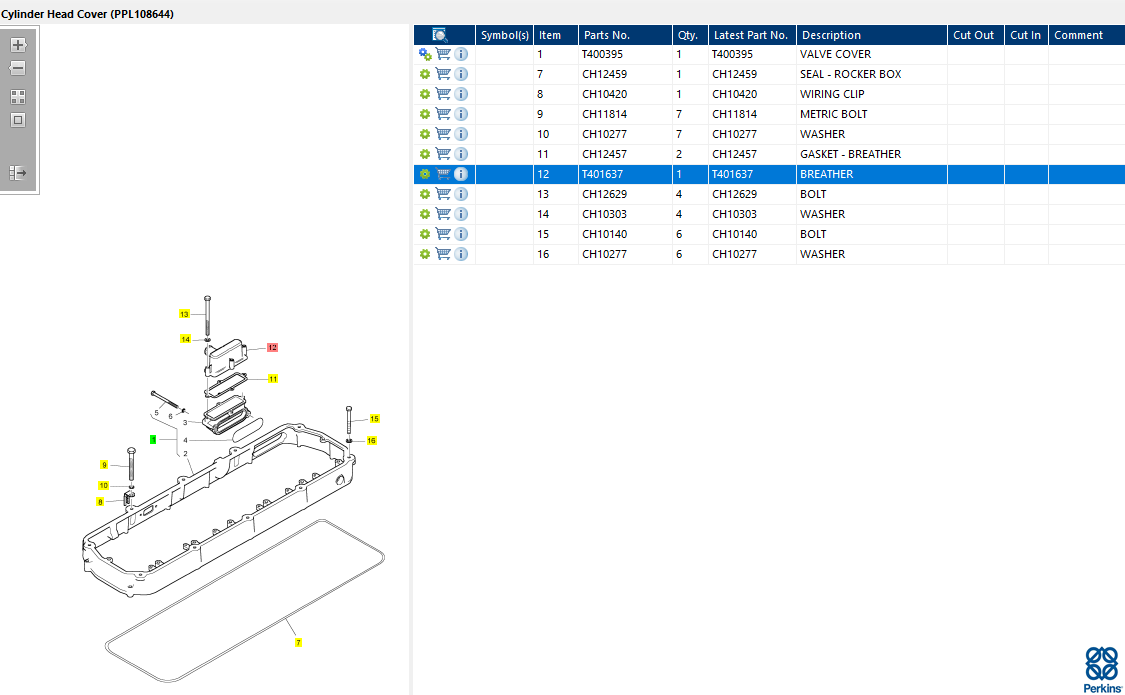Sort by Symbol(s) column header
Image resolution: width=1125 pixels, height=695 pixels.
pyautogui.click(x=504, y=35)
